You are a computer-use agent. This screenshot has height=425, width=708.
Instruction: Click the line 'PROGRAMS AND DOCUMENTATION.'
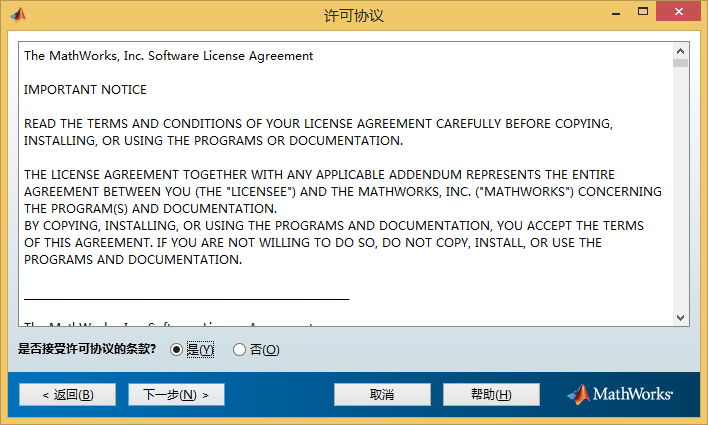133,260
